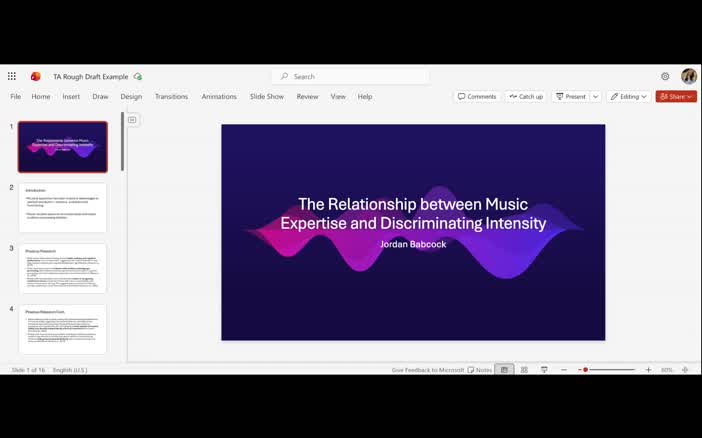Screen dimensions: 702x438
Task: Open the Help tab
Action: [365, 96]
